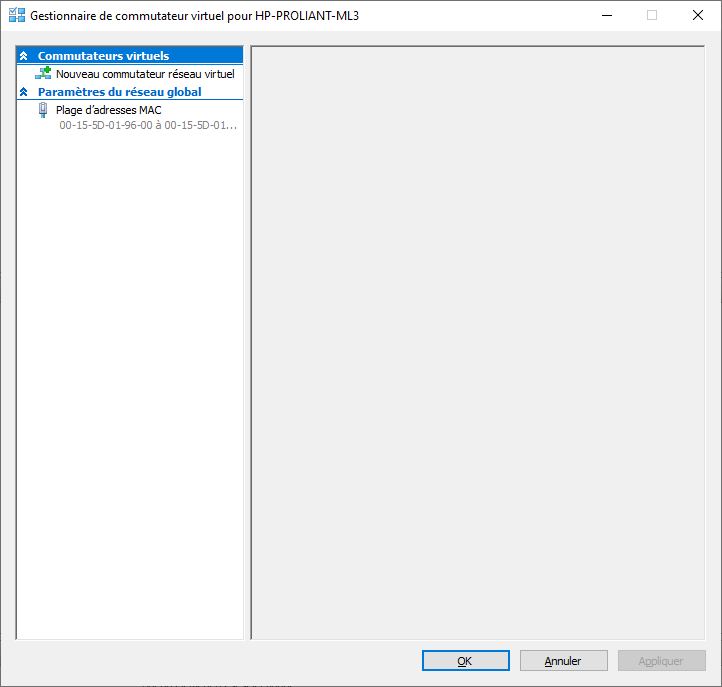This screenshot has width=722, height=687.
Task: Click the MAC address range adapter icon
Action: click(43, 110)
